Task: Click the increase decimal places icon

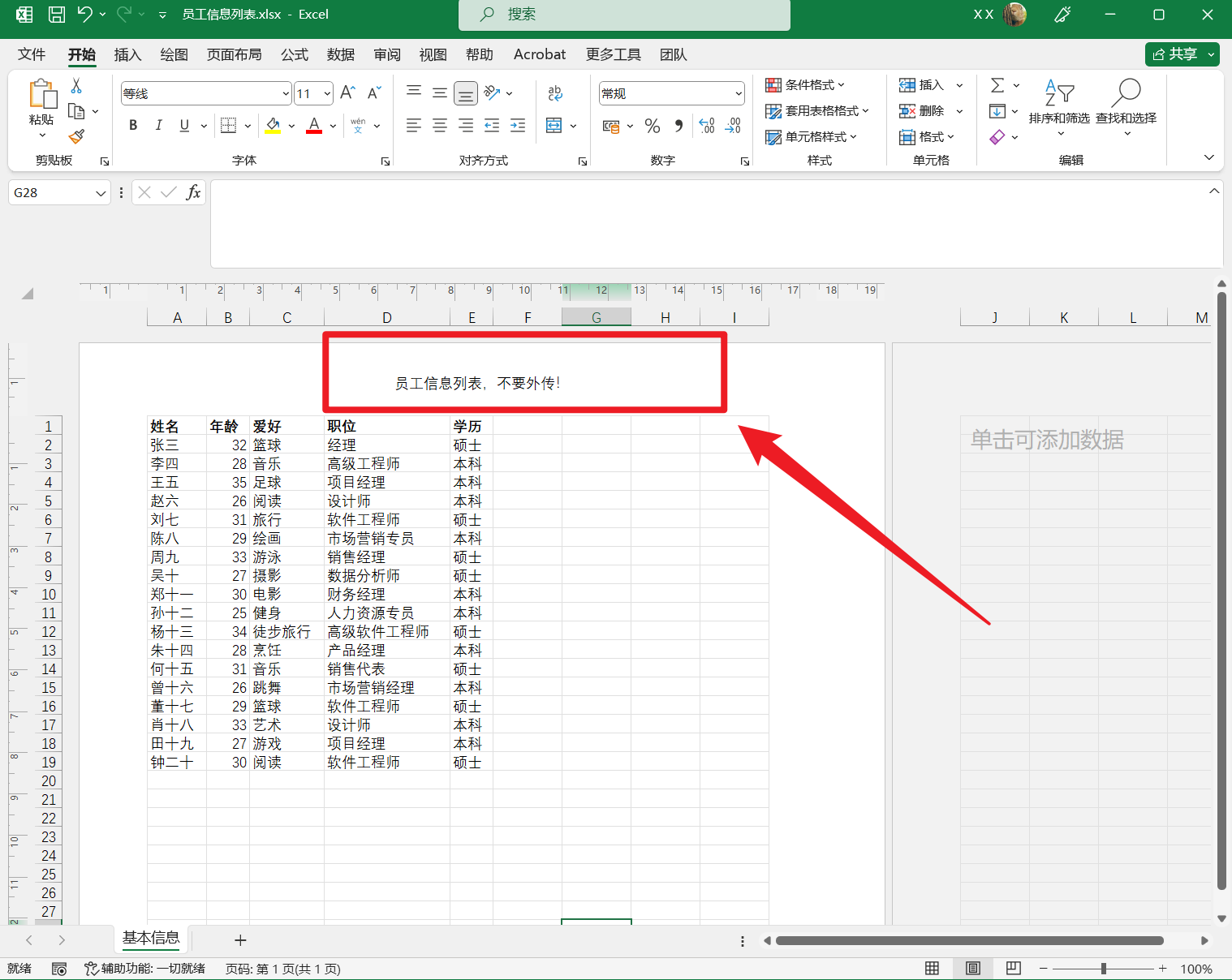Action: pos(706,126)
